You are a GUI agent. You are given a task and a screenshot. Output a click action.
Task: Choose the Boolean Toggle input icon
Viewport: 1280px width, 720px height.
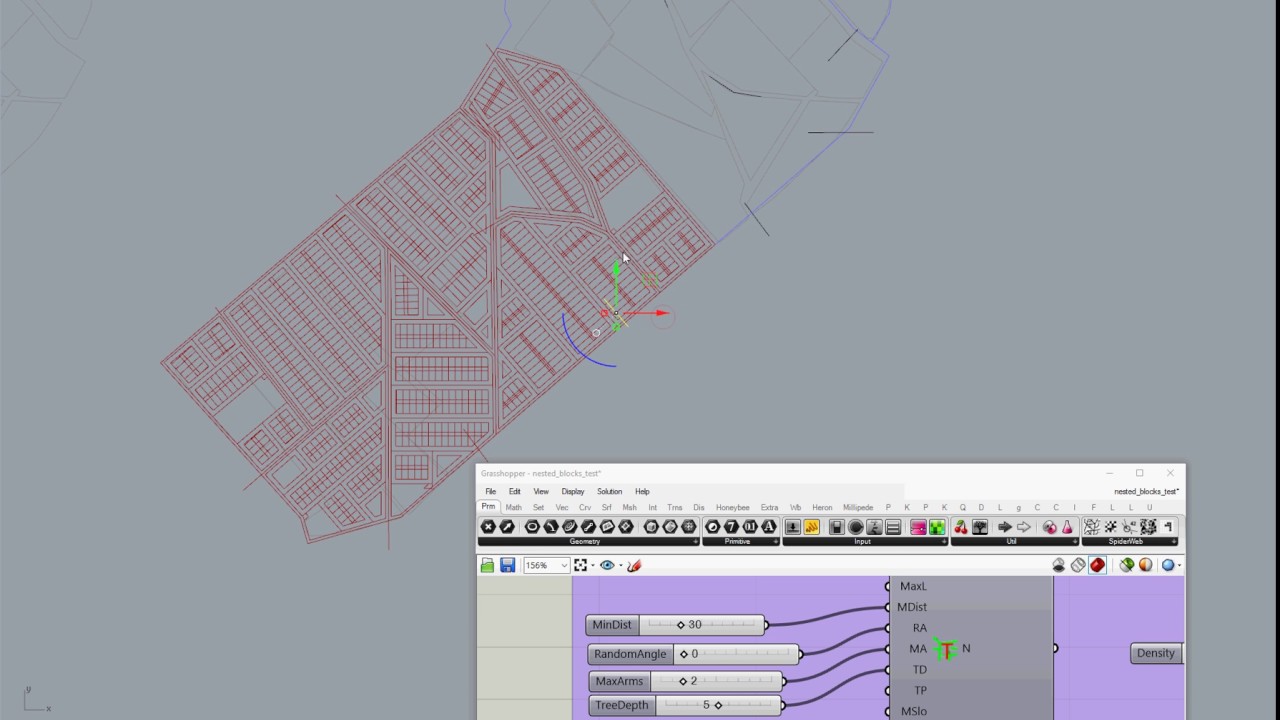(x=837, y=527)
